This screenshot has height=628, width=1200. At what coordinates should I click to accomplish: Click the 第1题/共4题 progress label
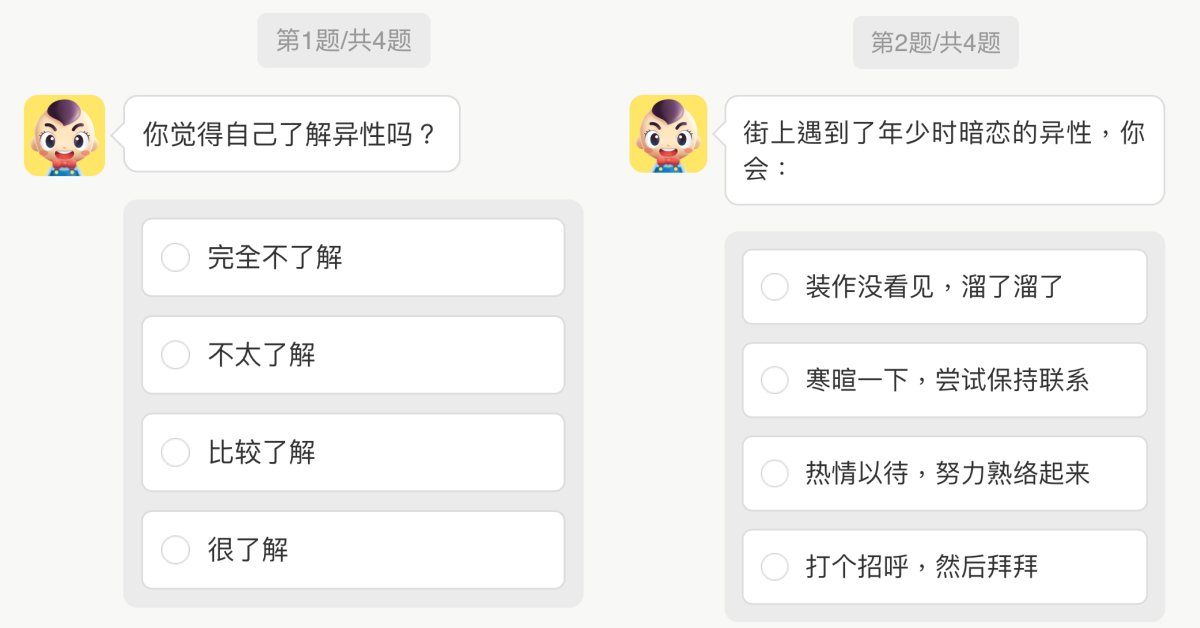point(343,41)
